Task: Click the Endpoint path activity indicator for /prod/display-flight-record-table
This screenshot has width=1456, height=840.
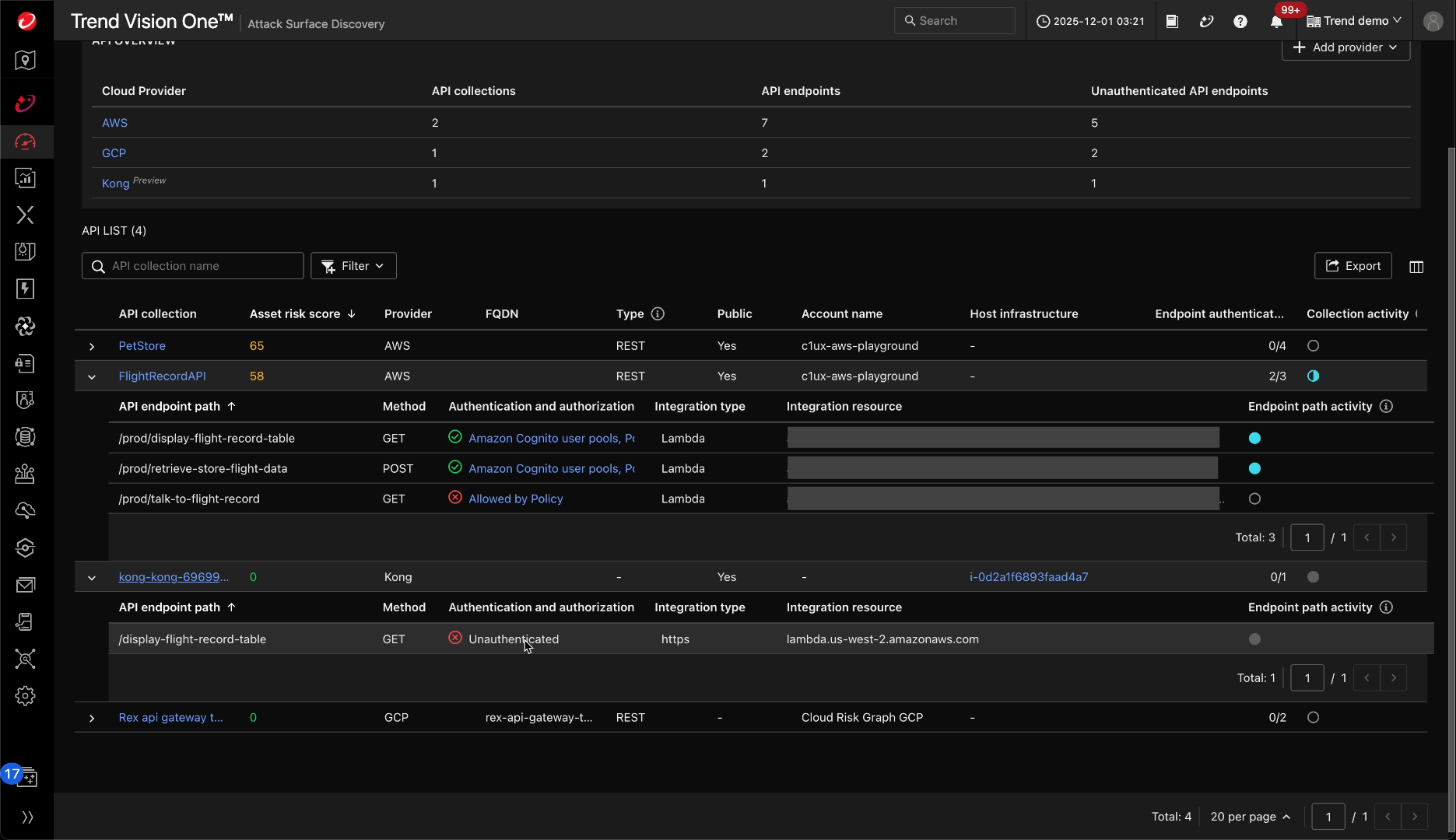Action: coord(1254,438)
